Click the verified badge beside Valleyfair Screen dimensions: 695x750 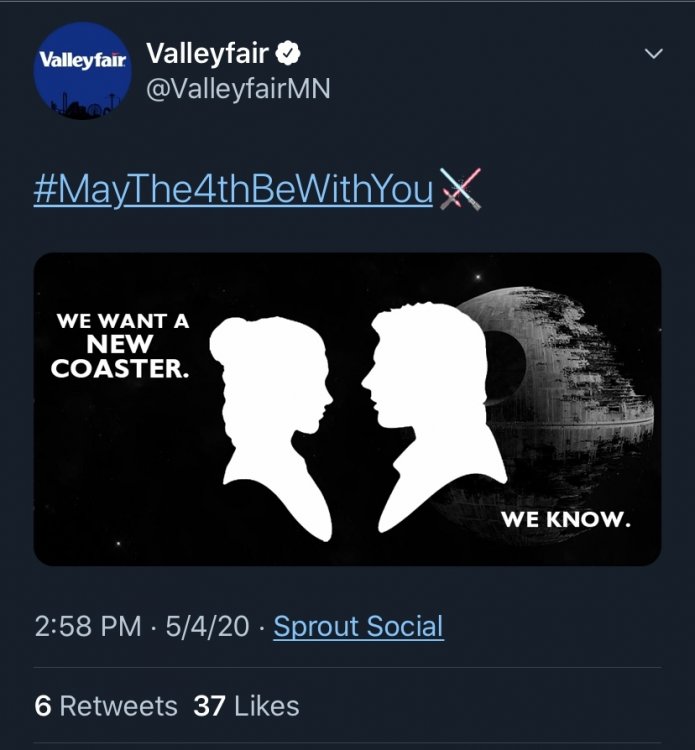click(287, 53)
